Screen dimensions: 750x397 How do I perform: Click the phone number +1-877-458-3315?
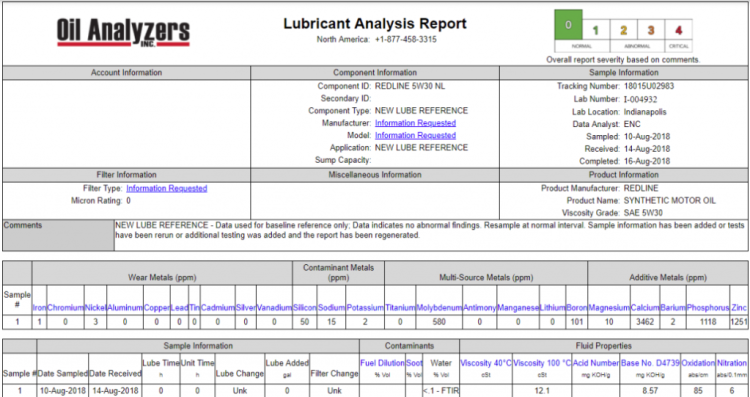[405, 39]
